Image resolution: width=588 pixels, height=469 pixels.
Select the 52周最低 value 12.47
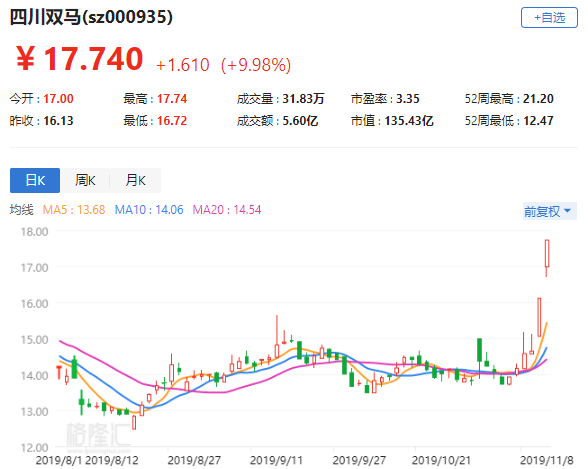click(538, 121)
